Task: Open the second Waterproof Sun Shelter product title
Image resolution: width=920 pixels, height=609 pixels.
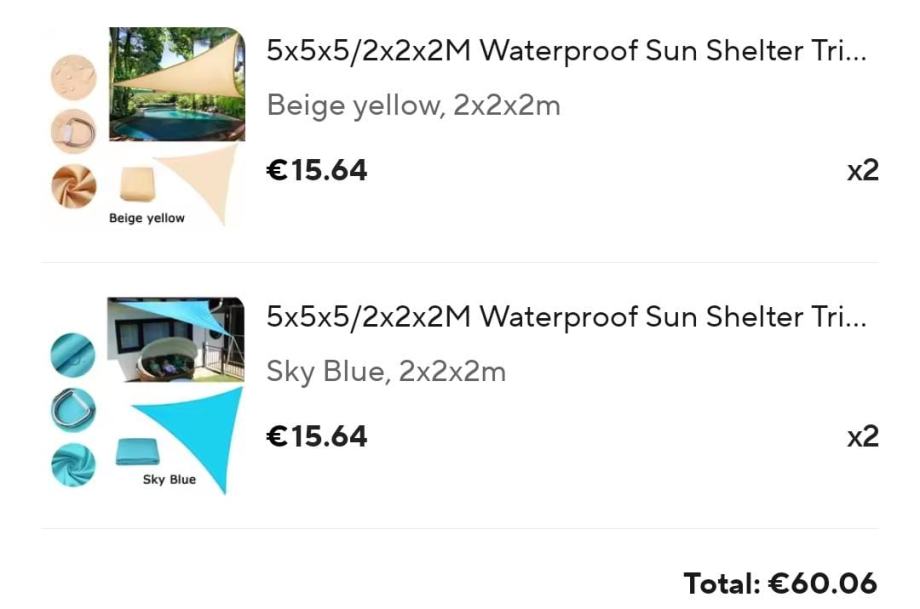Action: (x=566, y=317)
